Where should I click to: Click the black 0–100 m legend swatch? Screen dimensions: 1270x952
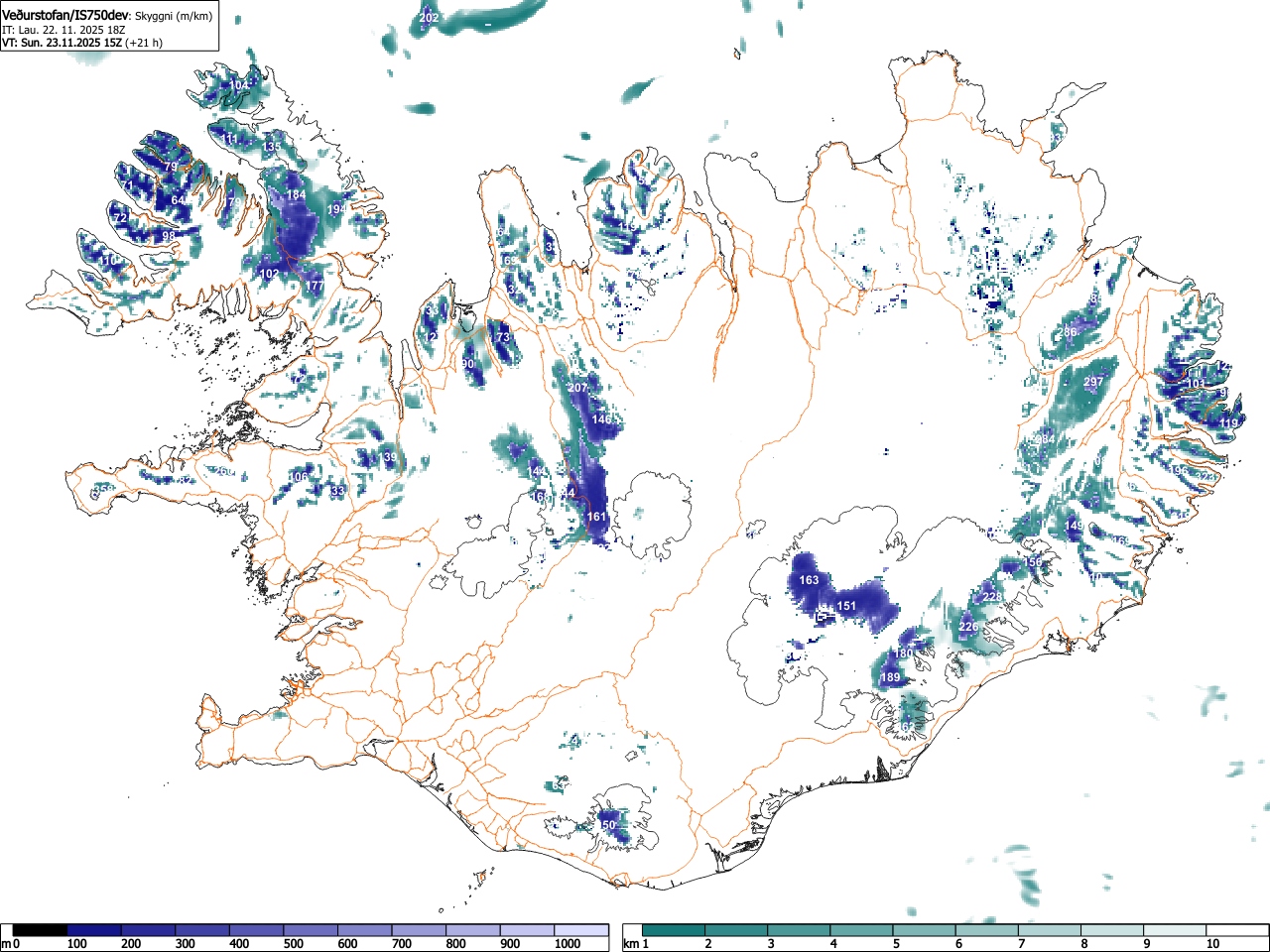[41, 930]
